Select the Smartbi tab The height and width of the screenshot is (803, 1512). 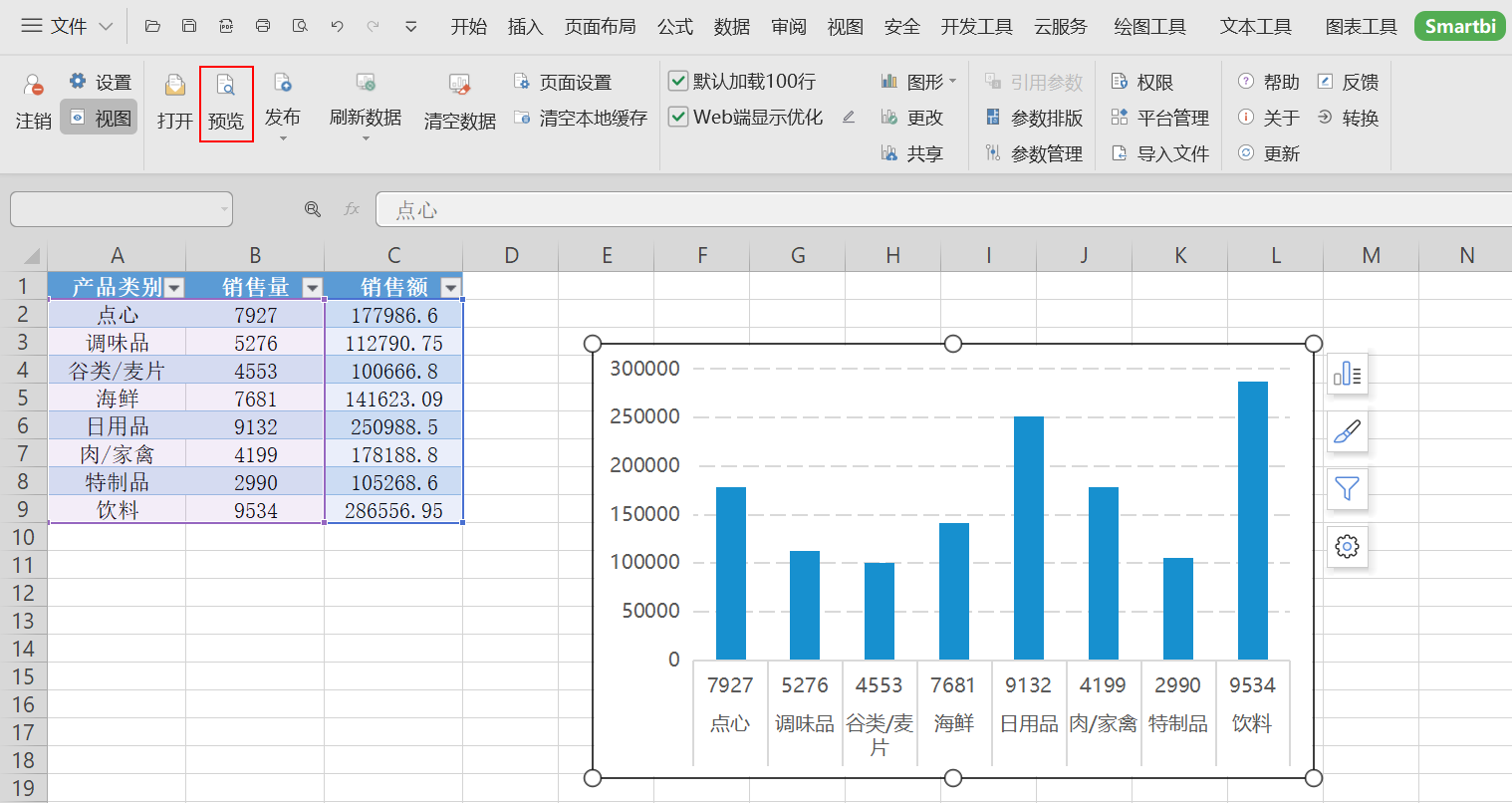(1459, 27)
